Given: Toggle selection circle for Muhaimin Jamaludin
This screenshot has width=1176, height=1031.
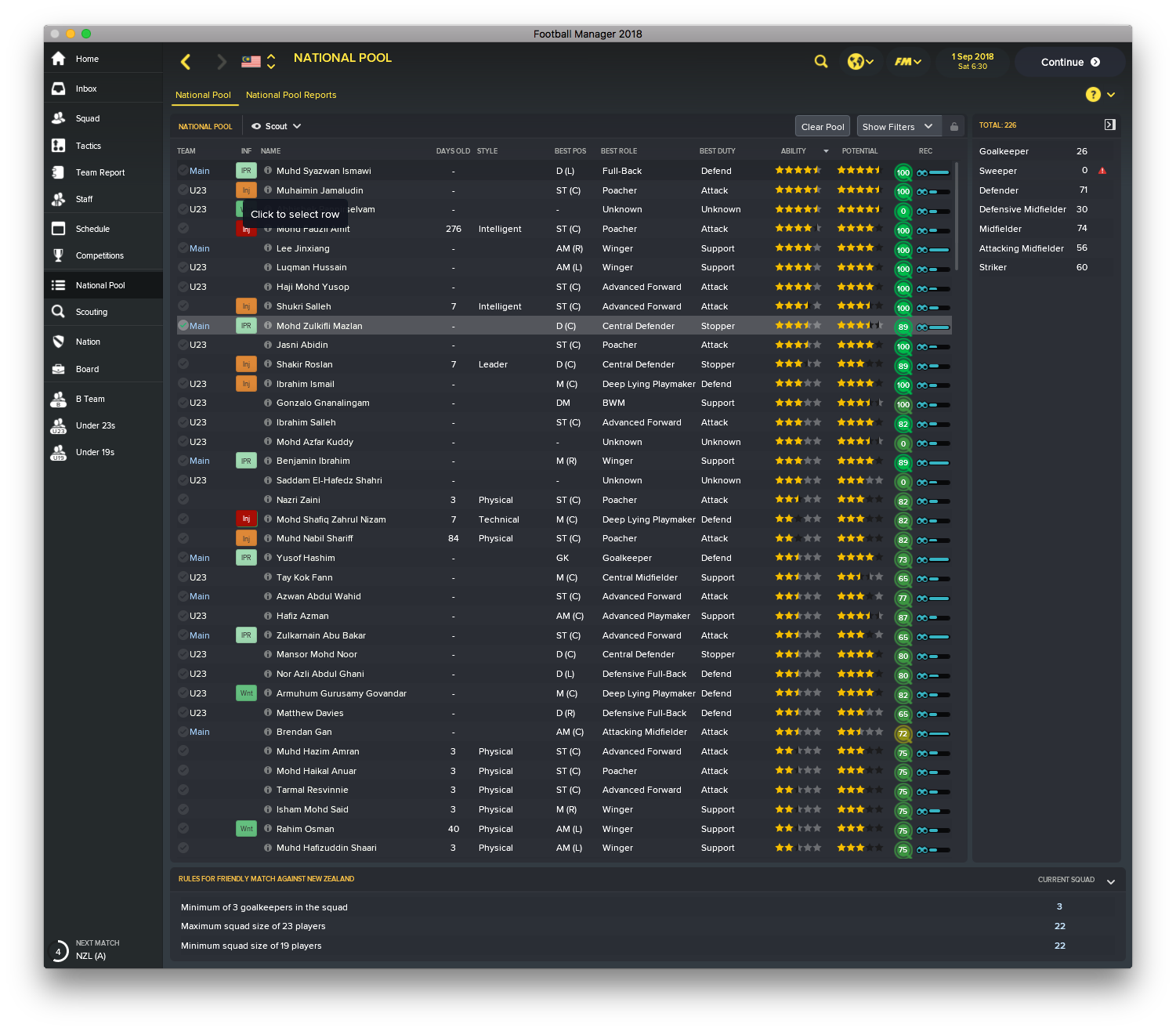Looking at the screenshot, I should click(183, 190).
